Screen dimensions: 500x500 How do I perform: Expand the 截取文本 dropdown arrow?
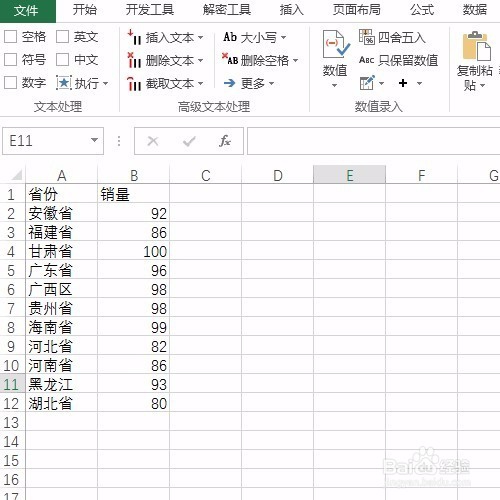coord(201,84)
